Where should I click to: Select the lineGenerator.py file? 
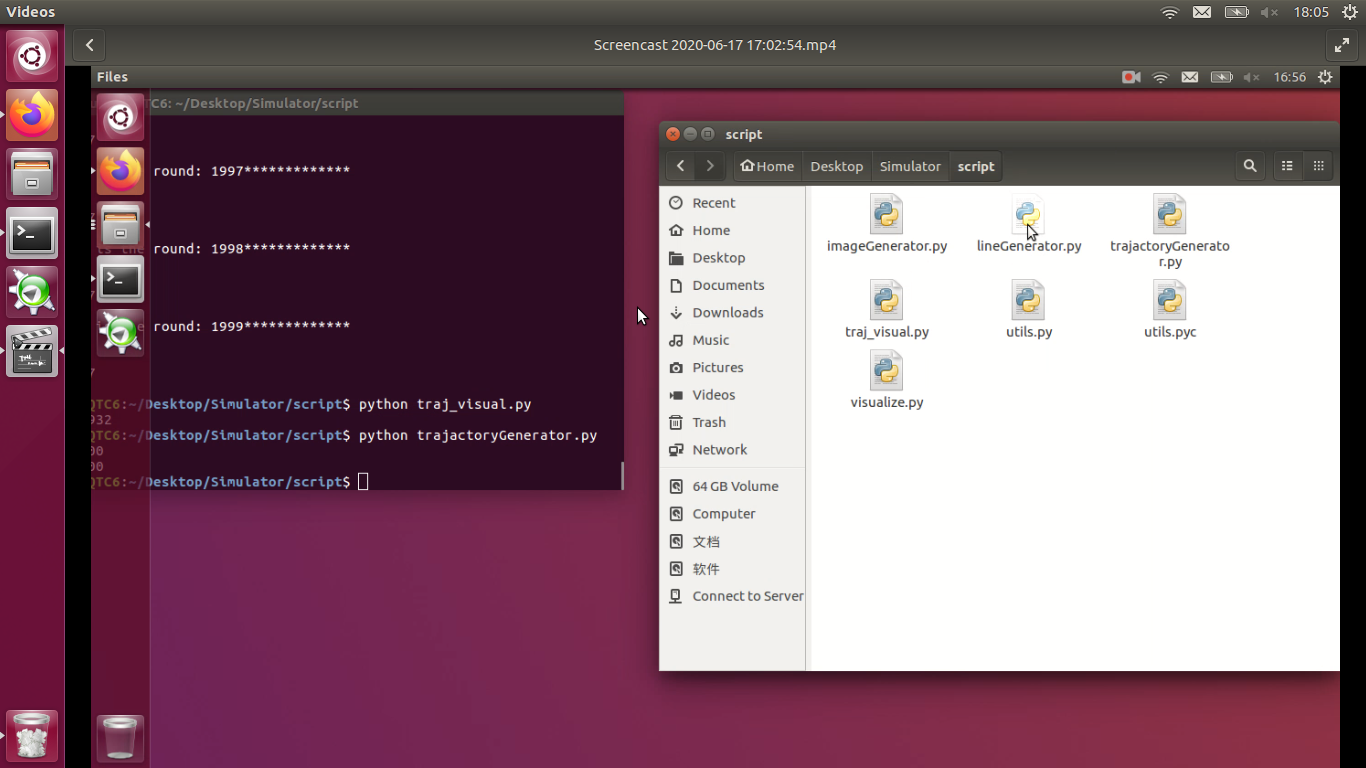[x=1029, y=224]
